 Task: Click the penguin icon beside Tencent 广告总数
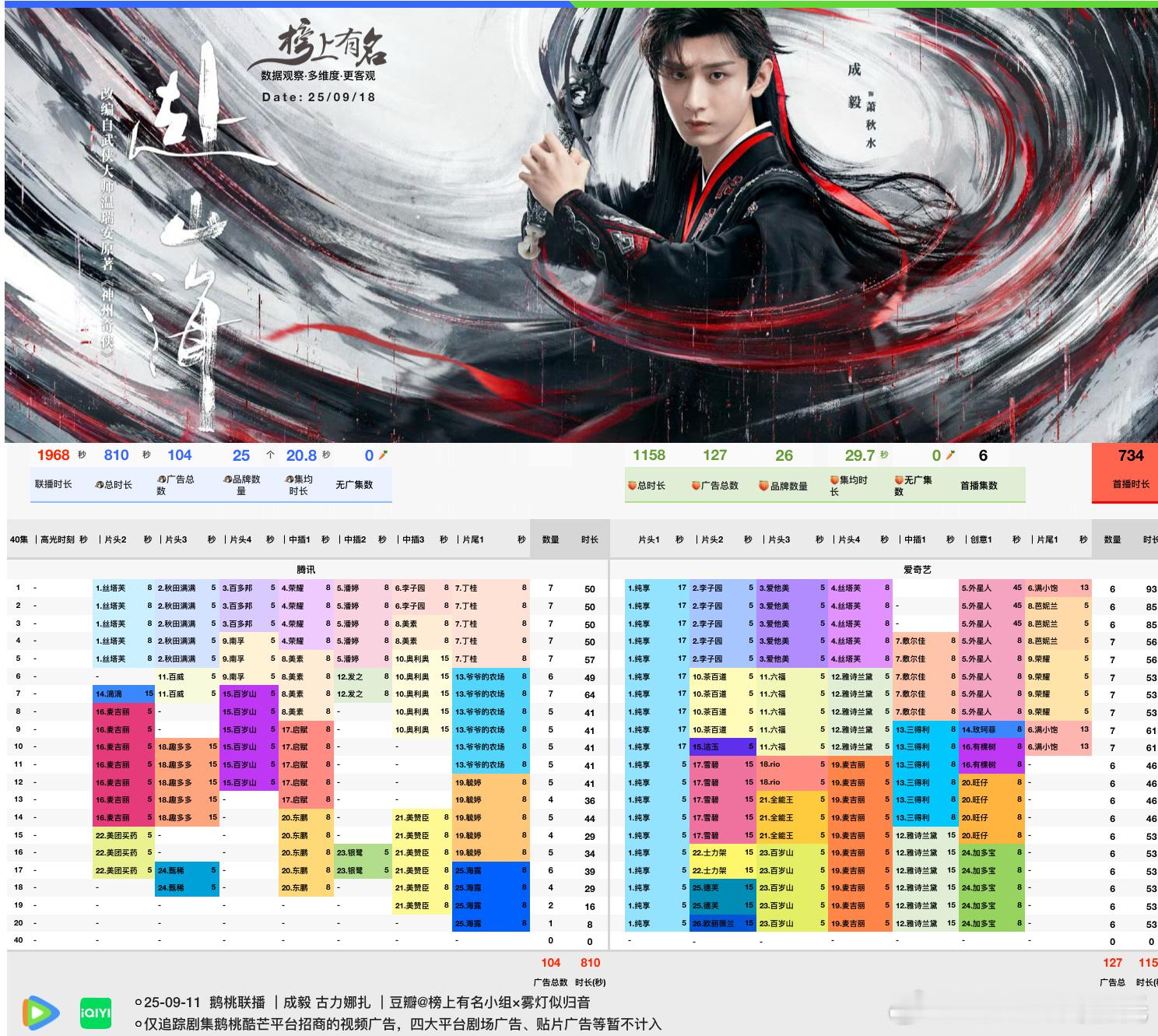pos(161,479)
